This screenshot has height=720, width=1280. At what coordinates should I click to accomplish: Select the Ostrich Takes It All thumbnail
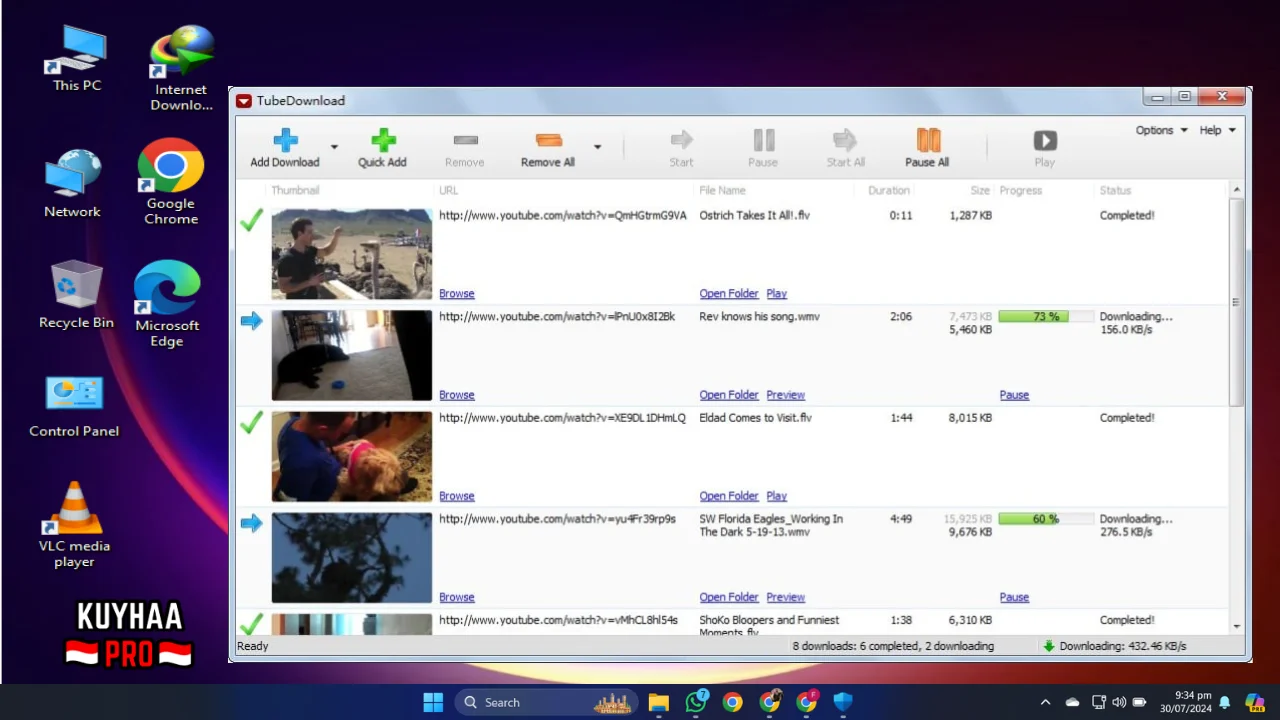coord(352,254)
